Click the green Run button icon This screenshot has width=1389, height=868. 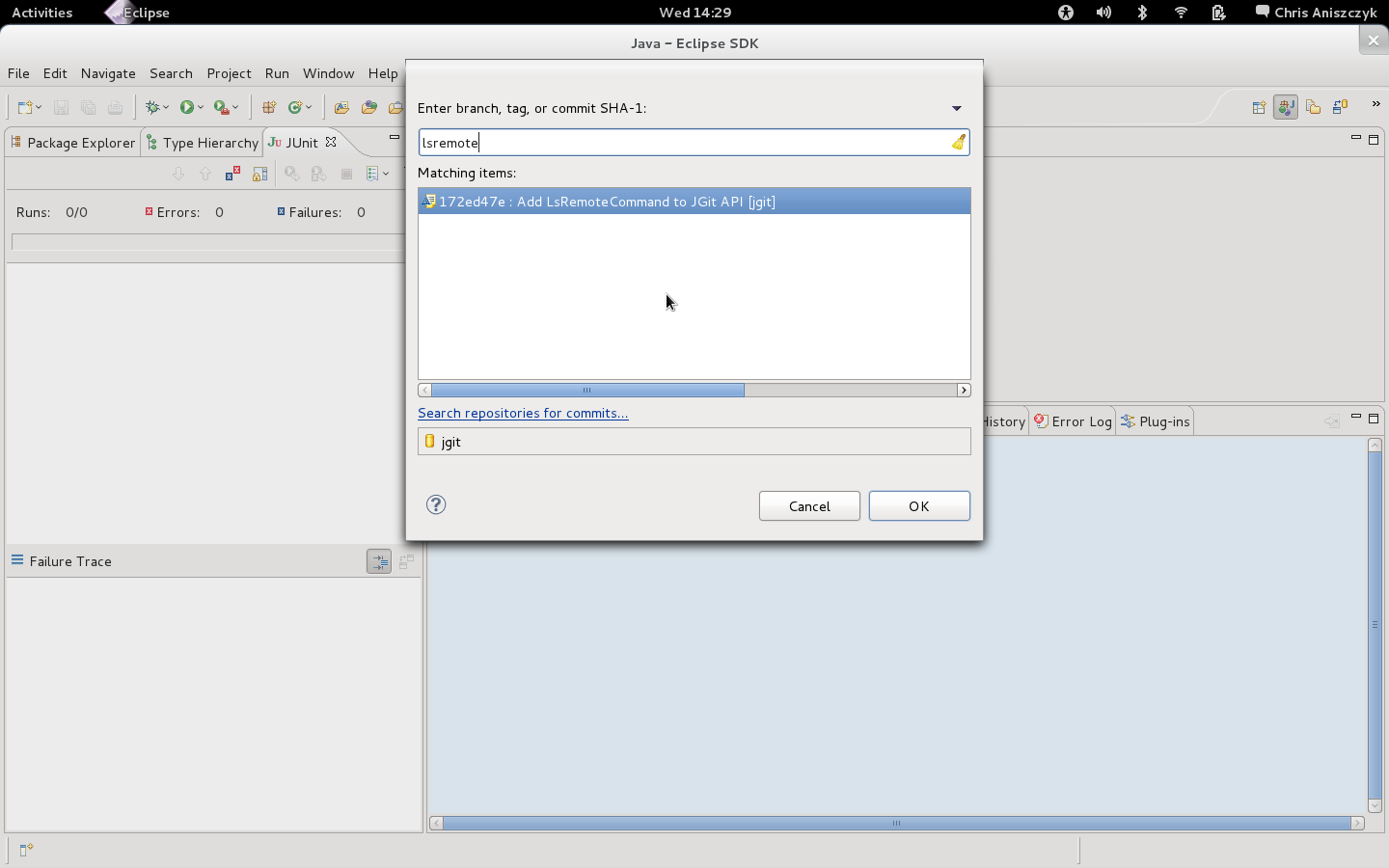(187, 107)
